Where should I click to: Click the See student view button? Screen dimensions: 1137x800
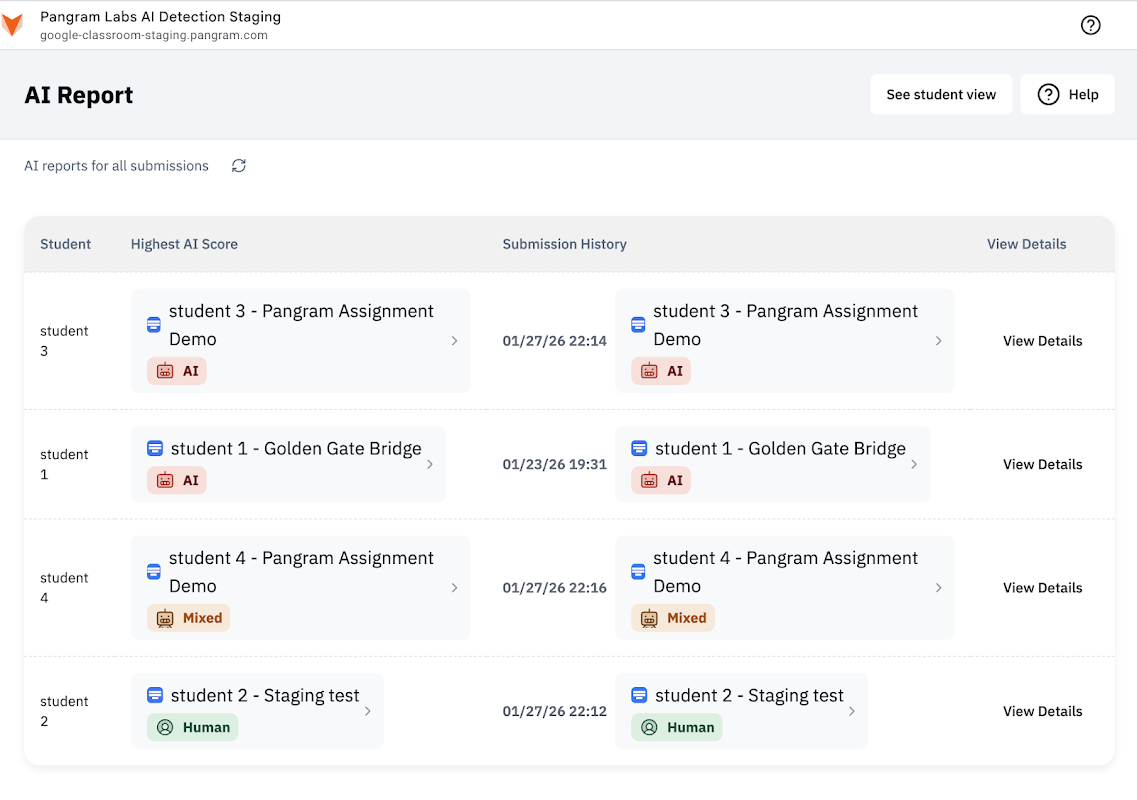coord(941,95)
